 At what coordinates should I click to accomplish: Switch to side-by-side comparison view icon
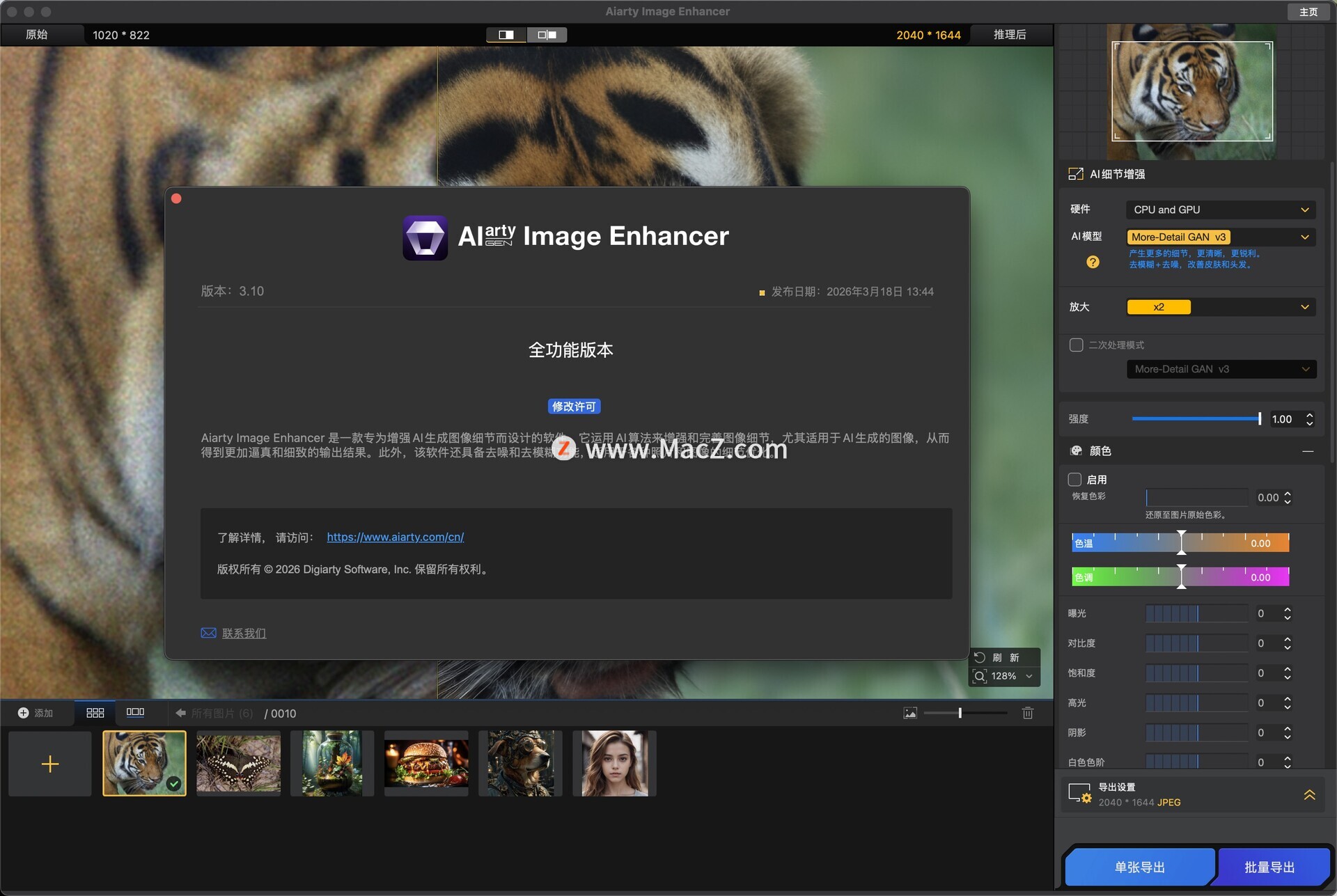pos(547,35)
